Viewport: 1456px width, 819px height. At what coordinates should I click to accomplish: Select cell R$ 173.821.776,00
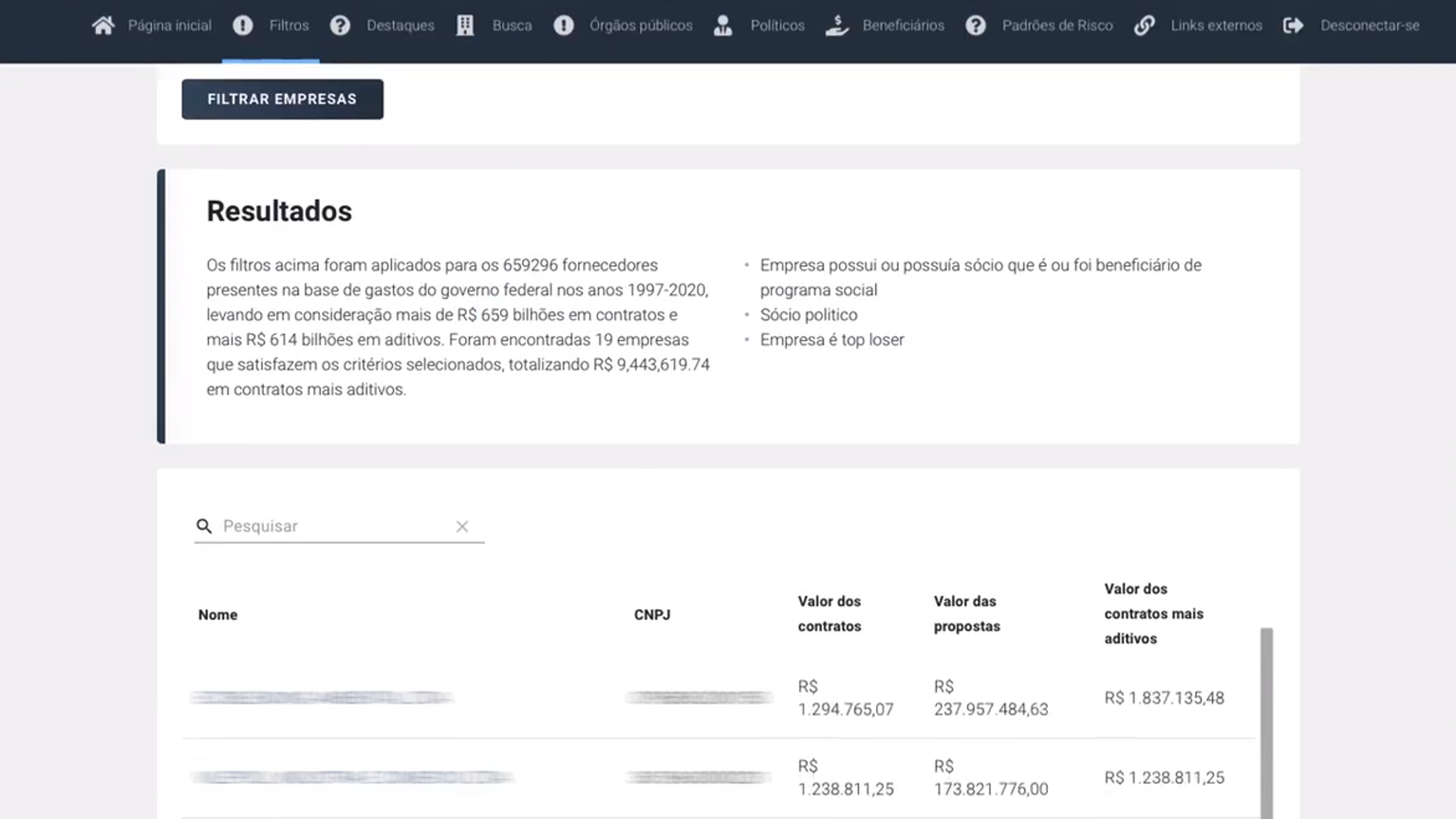pyautogui.click(x=991, y=777)
